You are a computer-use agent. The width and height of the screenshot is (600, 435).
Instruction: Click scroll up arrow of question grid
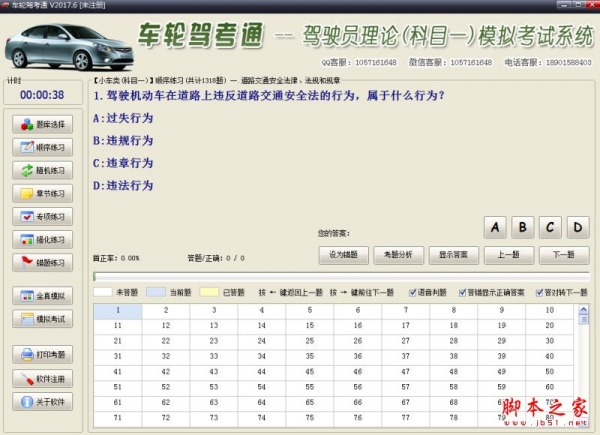point(584,309)
